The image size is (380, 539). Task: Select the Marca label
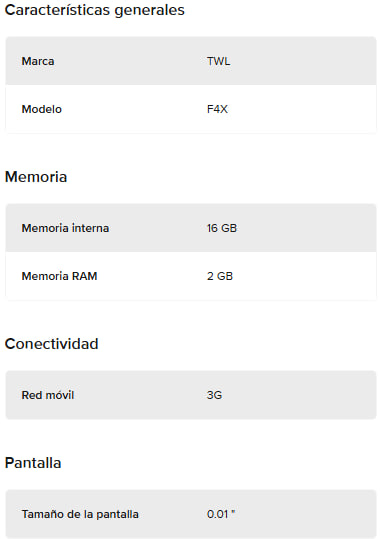(38, 61)
